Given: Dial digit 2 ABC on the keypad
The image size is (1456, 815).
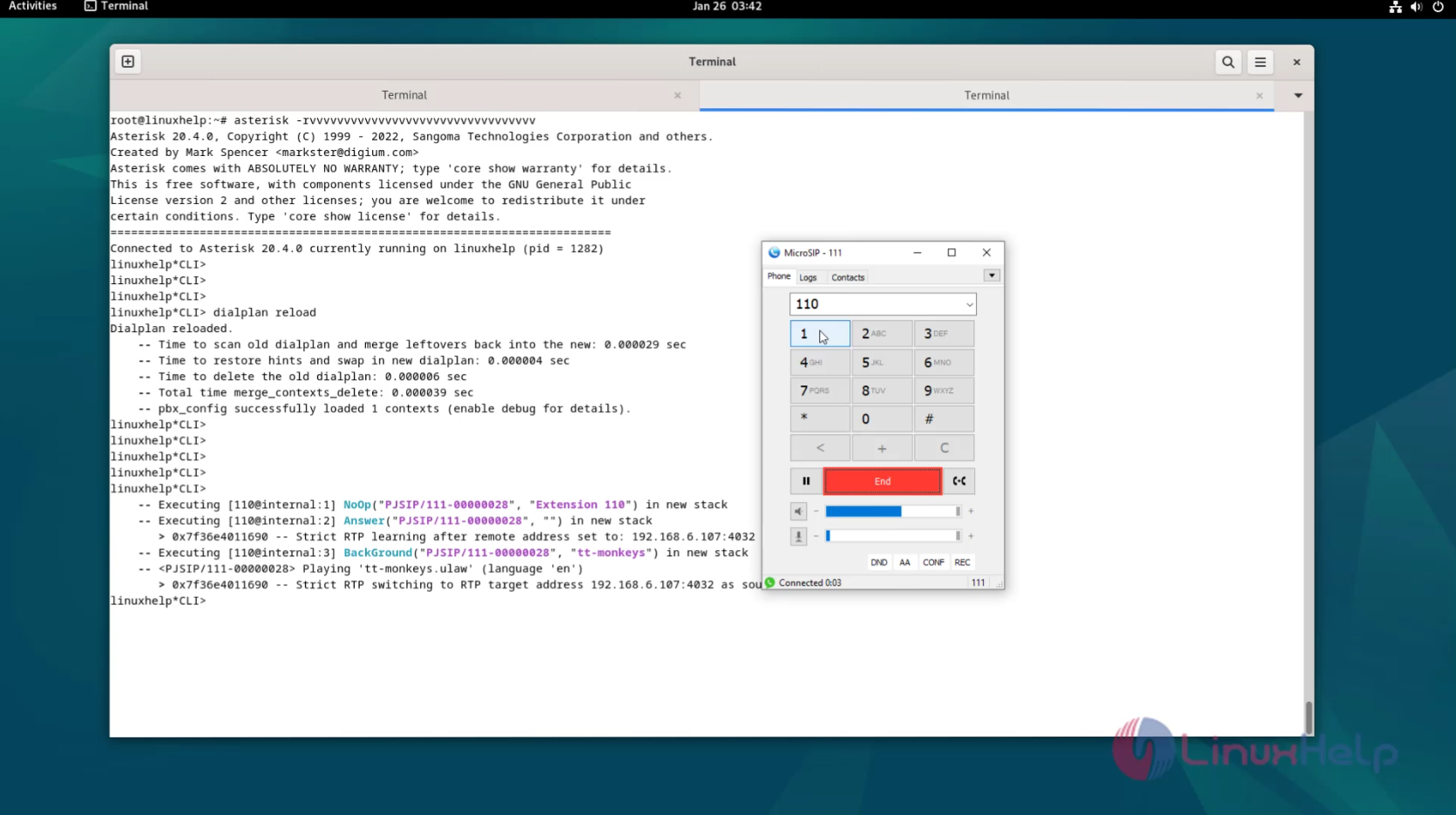Looking at the screenshot, I should (x=882, y=334).
